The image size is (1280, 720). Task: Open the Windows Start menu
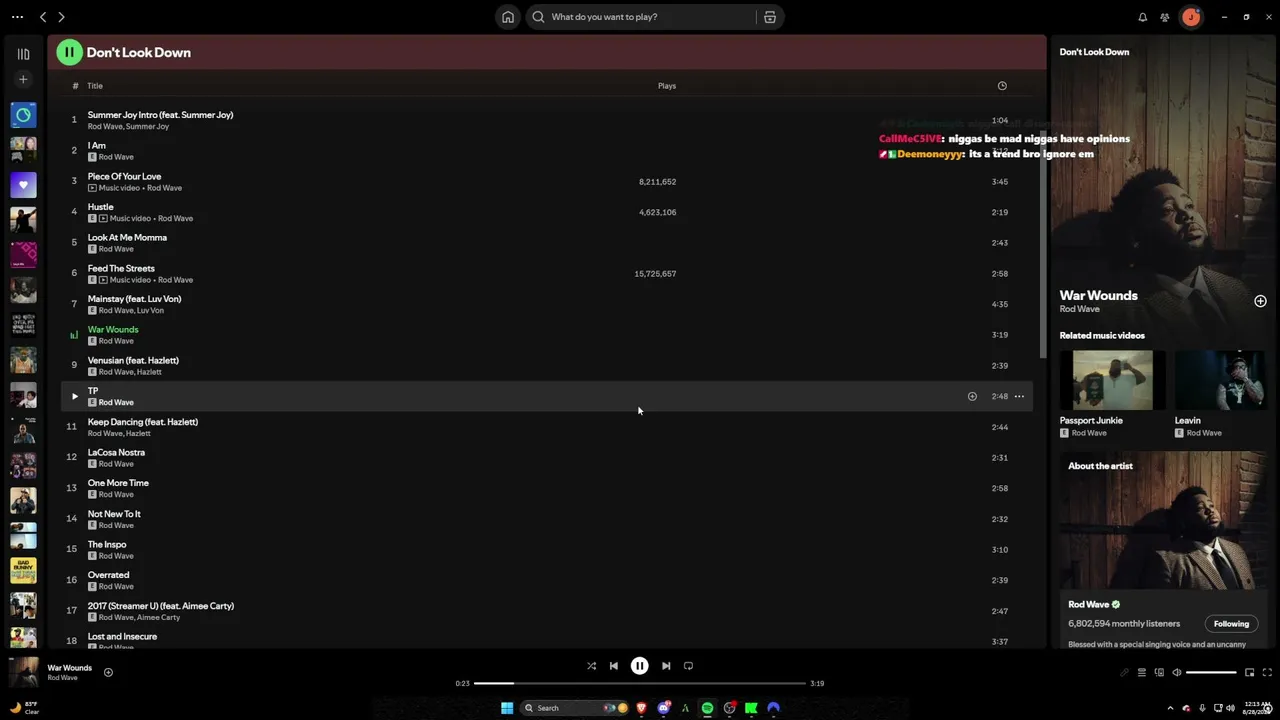(x=507, y=708)
